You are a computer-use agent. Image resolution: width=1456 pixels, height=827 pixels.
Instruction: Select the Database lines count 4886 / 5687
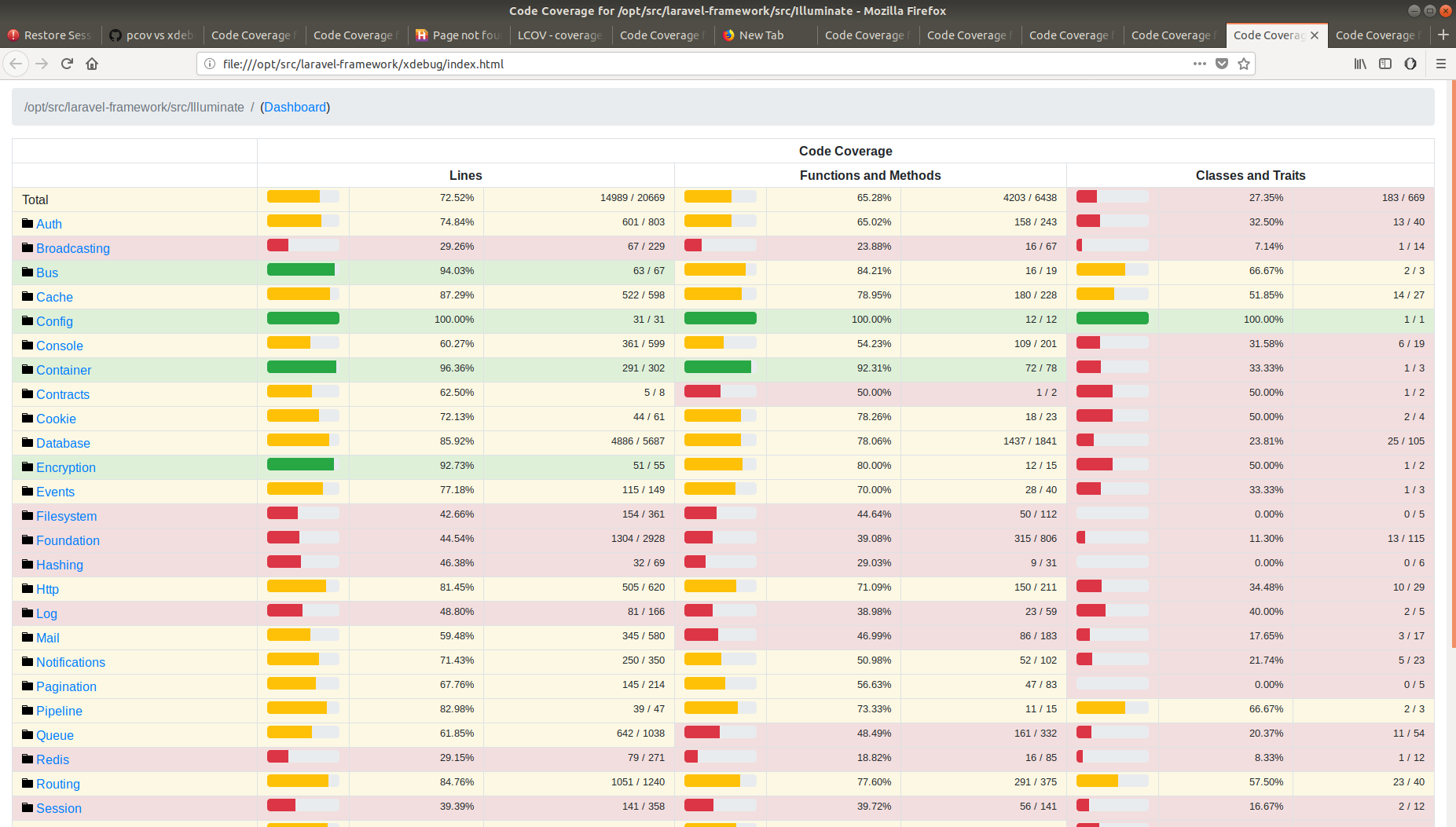pyautogui.click(x=637, y=441)
